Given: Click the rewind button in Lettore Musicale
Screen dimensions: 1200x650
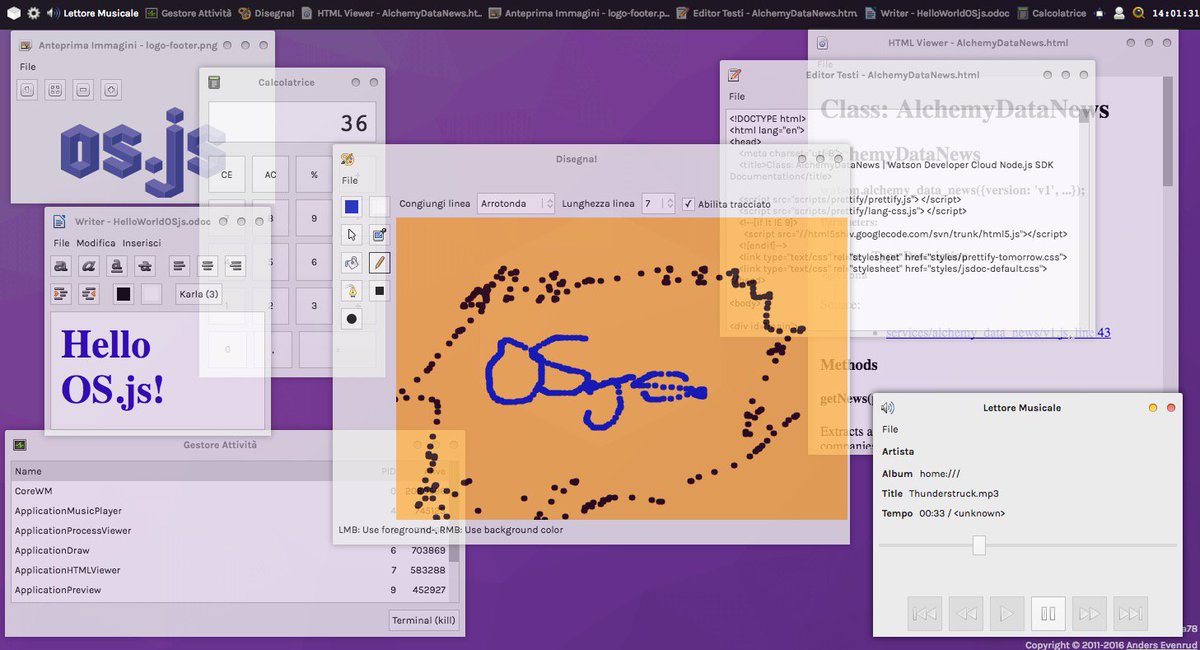Looking at the screenshot, I should 966,613.
